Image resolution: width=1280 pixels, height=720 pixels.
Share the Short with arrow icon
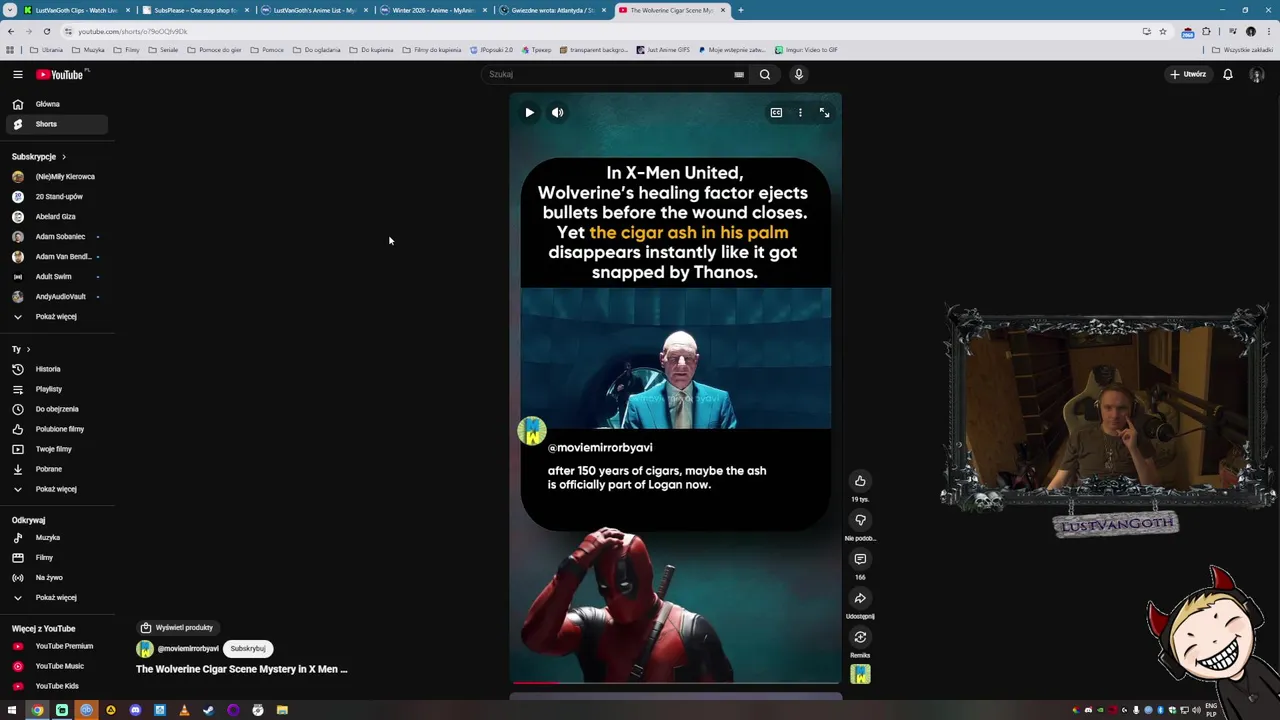[860, 598]
